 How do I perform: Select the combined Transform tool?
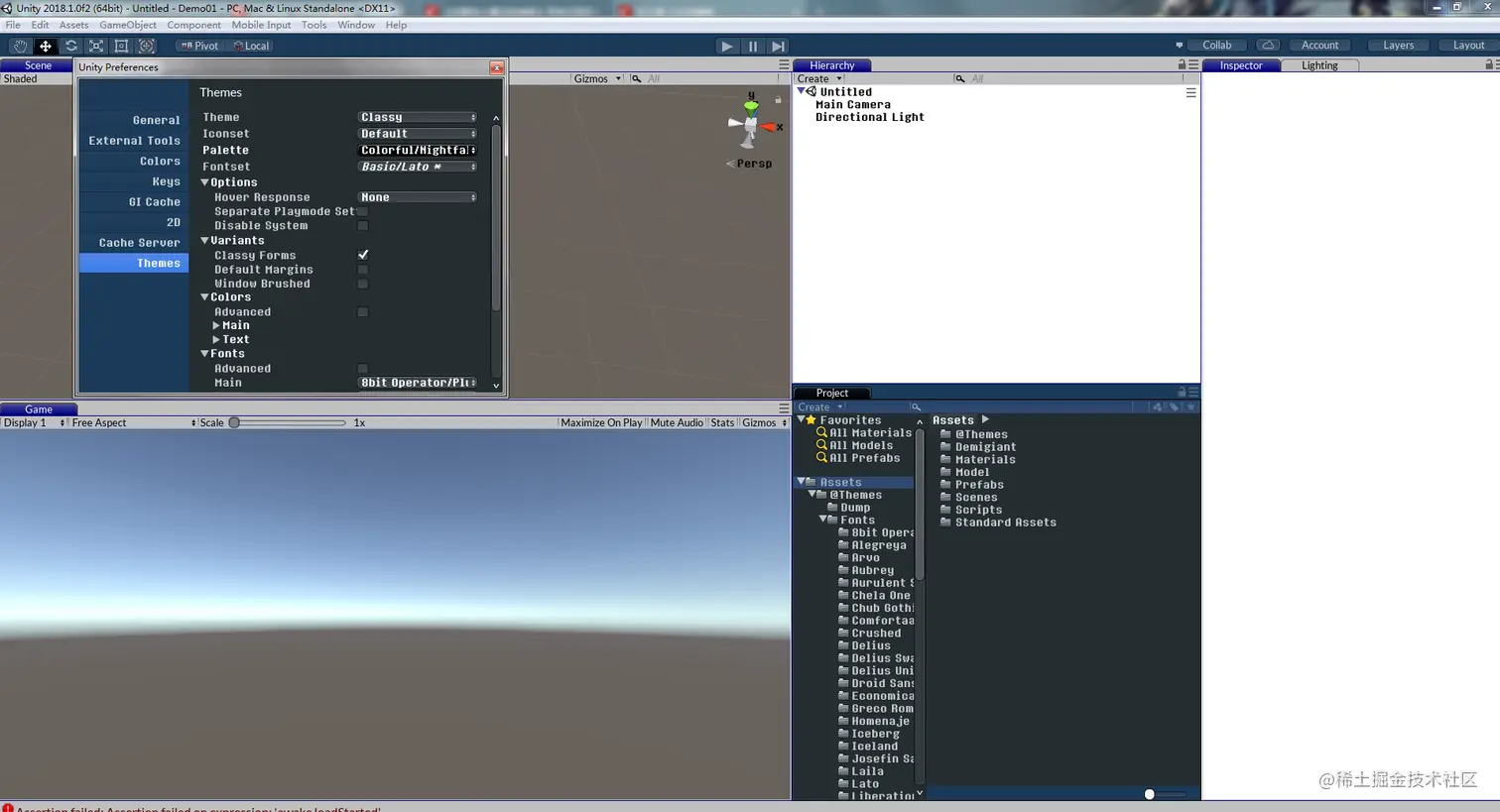tap(147, 46)
